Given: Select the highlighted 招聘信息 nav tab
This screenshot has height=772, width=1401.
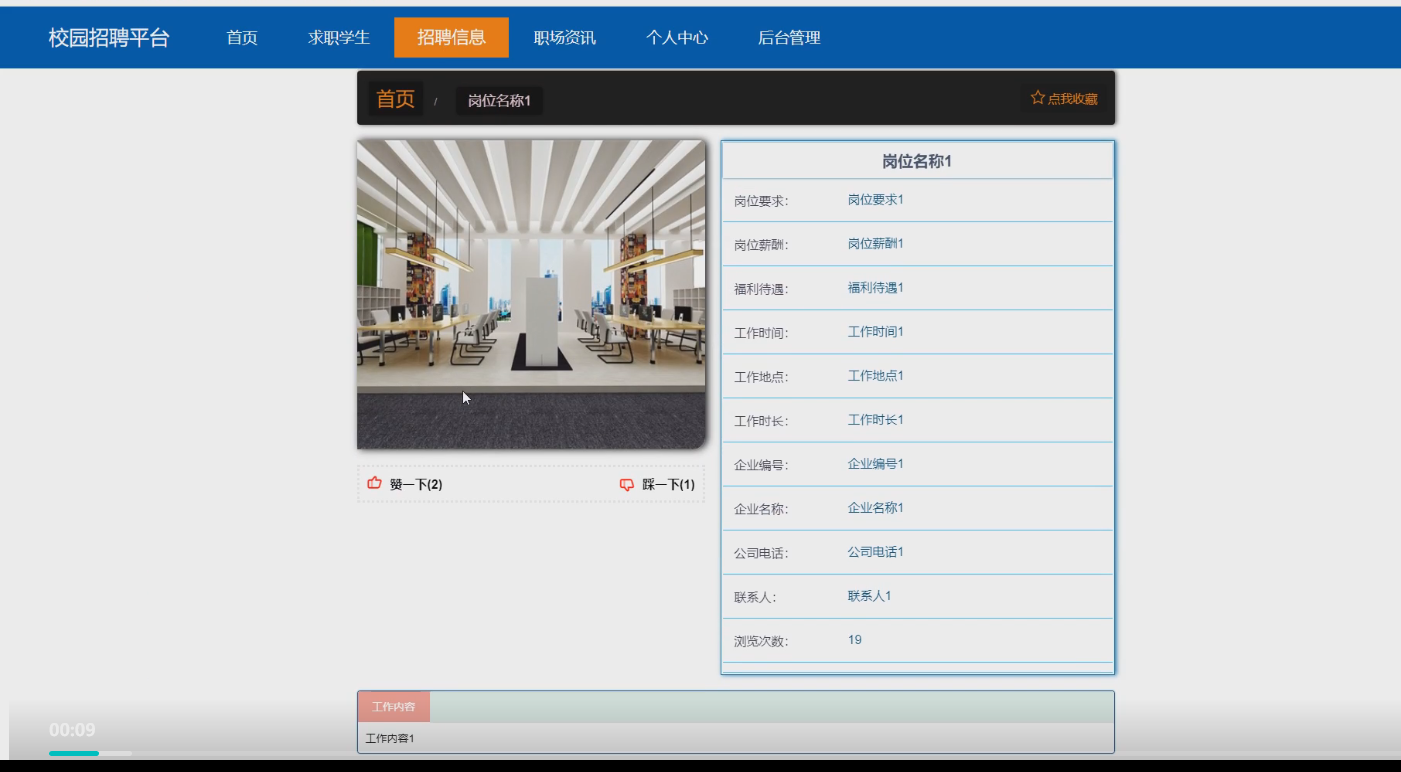Looking at the screenshot, I should pyautogui.click(x=451, y=38).
